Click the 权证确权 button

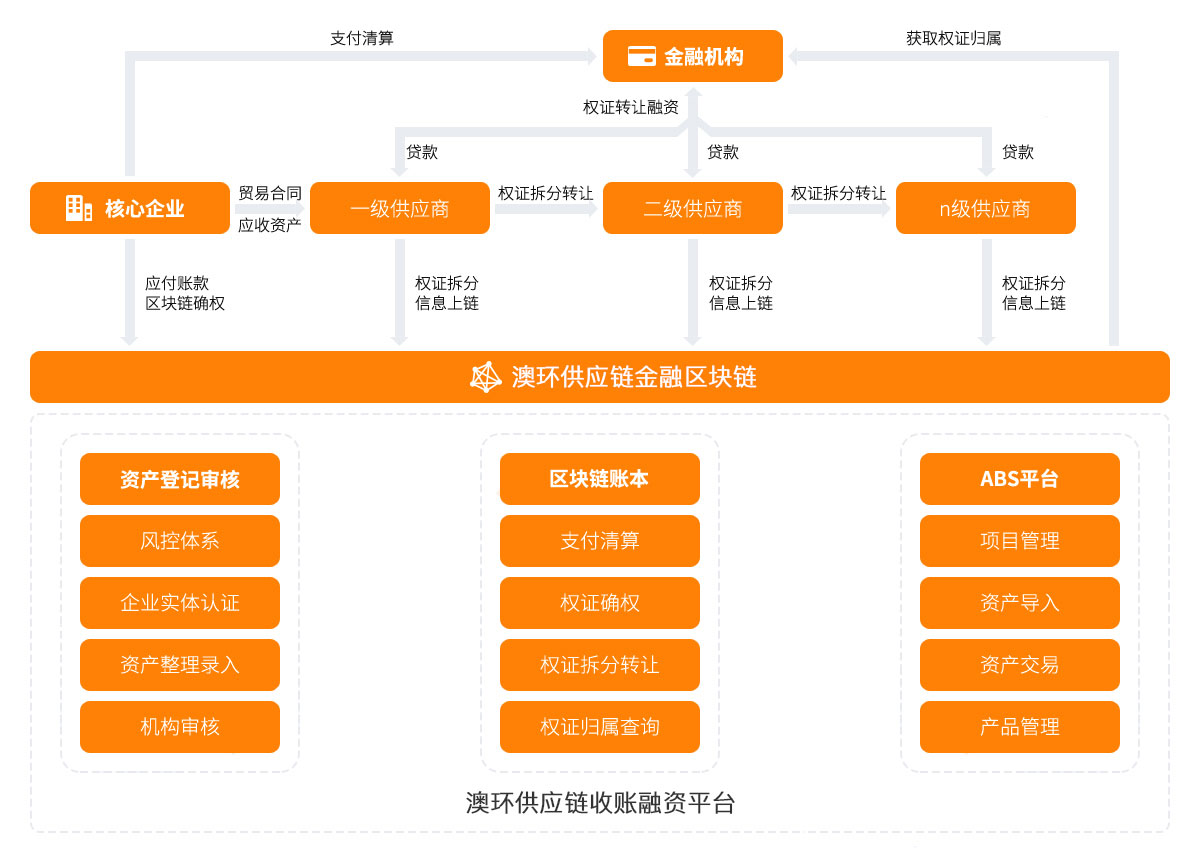(600, 603)
